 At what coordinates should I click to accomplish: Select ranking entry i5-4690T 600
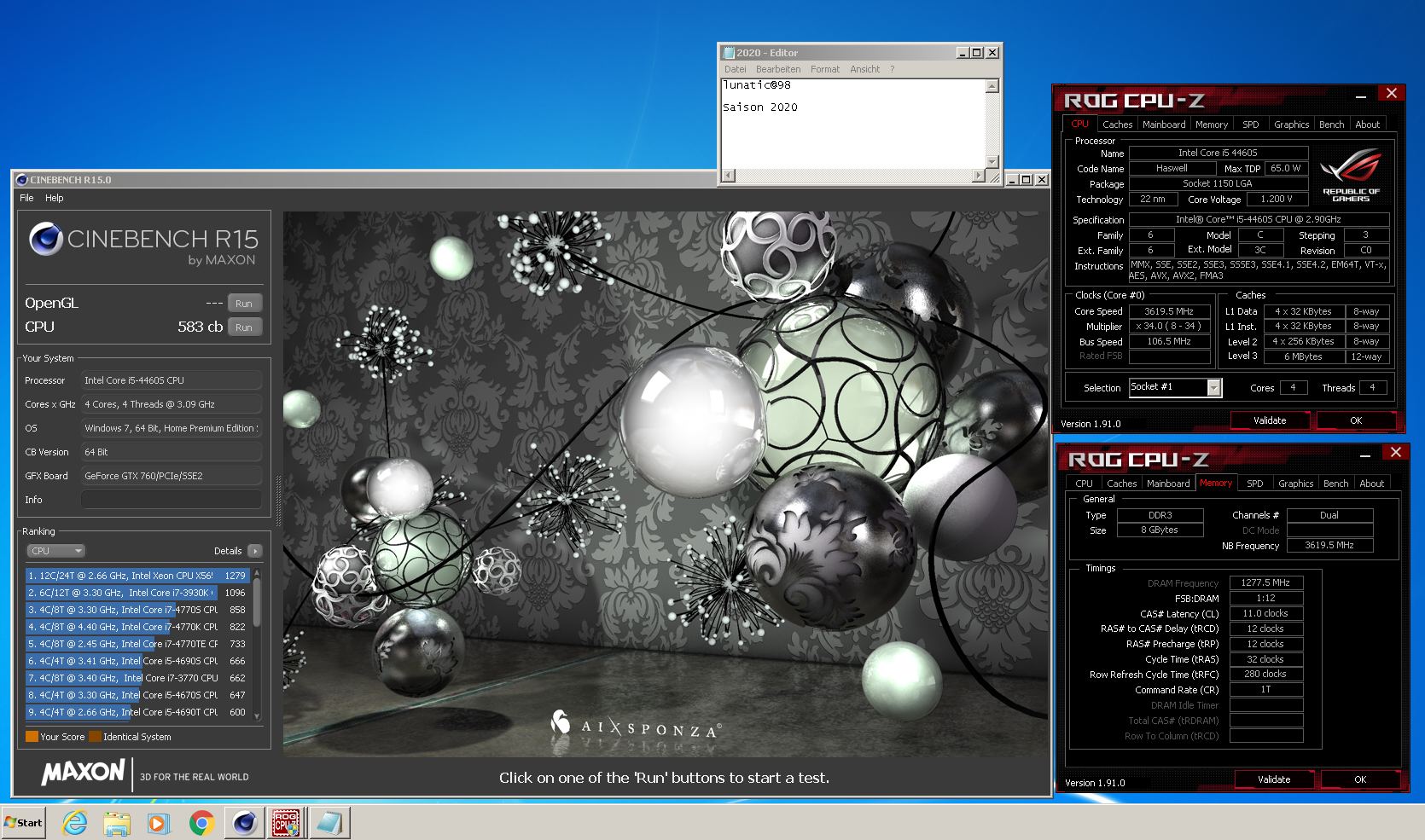(137, 712)
